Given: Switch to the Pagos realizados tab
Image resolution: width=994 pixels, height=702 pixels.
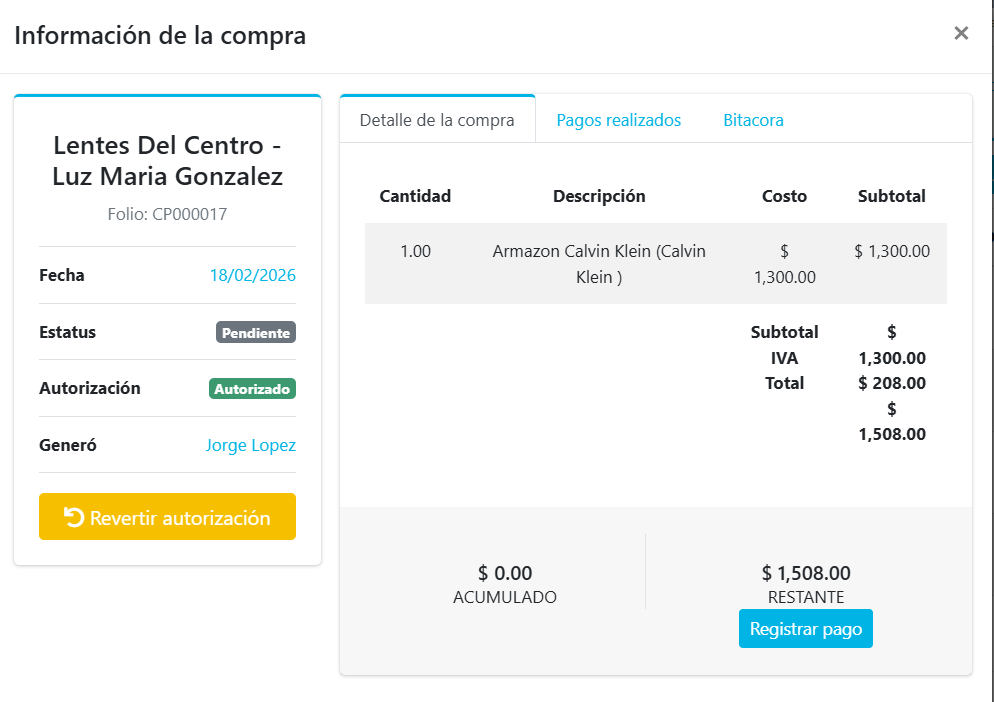Looking at the screenshot, I should point(618,120).
